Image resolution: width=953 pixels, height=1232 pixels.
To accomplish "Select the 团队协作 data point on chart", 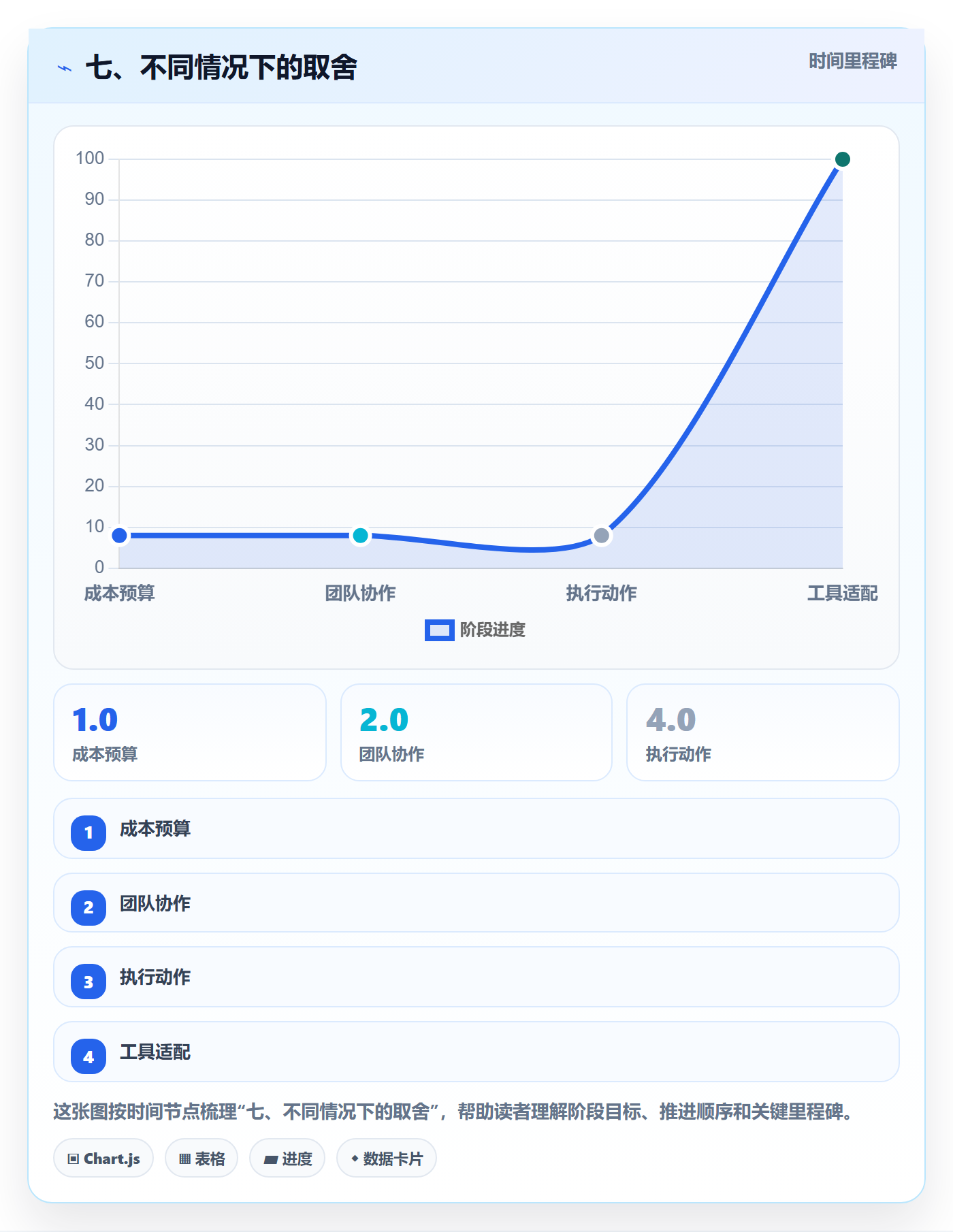I will pyautogui.click(x=360, y=536).
